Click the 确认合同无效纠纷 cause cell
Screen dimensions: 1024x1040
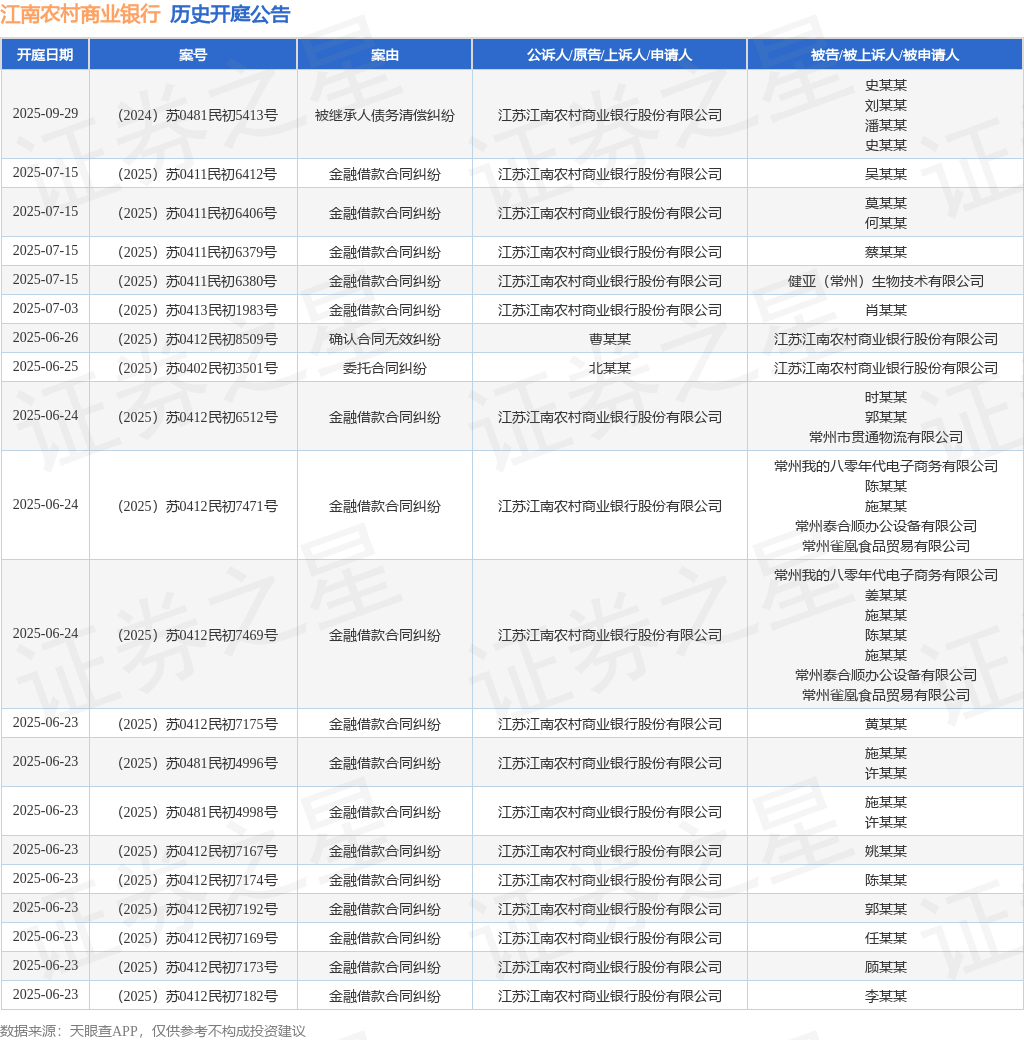[x=385, y=340]
